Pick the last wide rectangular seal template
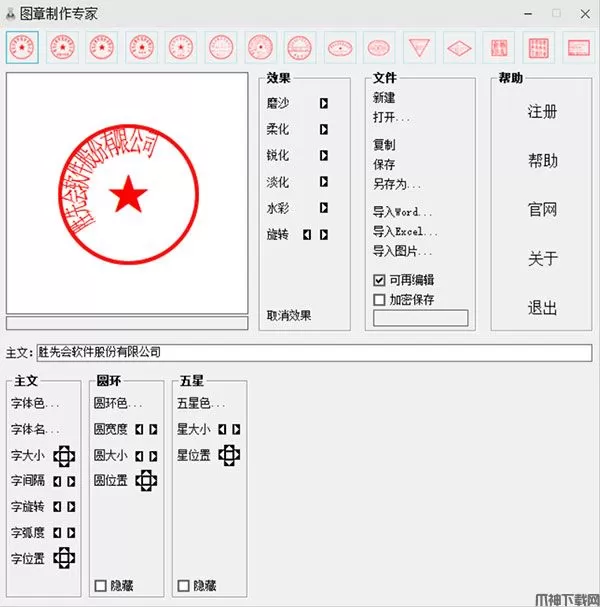The width and height of the screenshot is (600, 607). click(579, 48)
